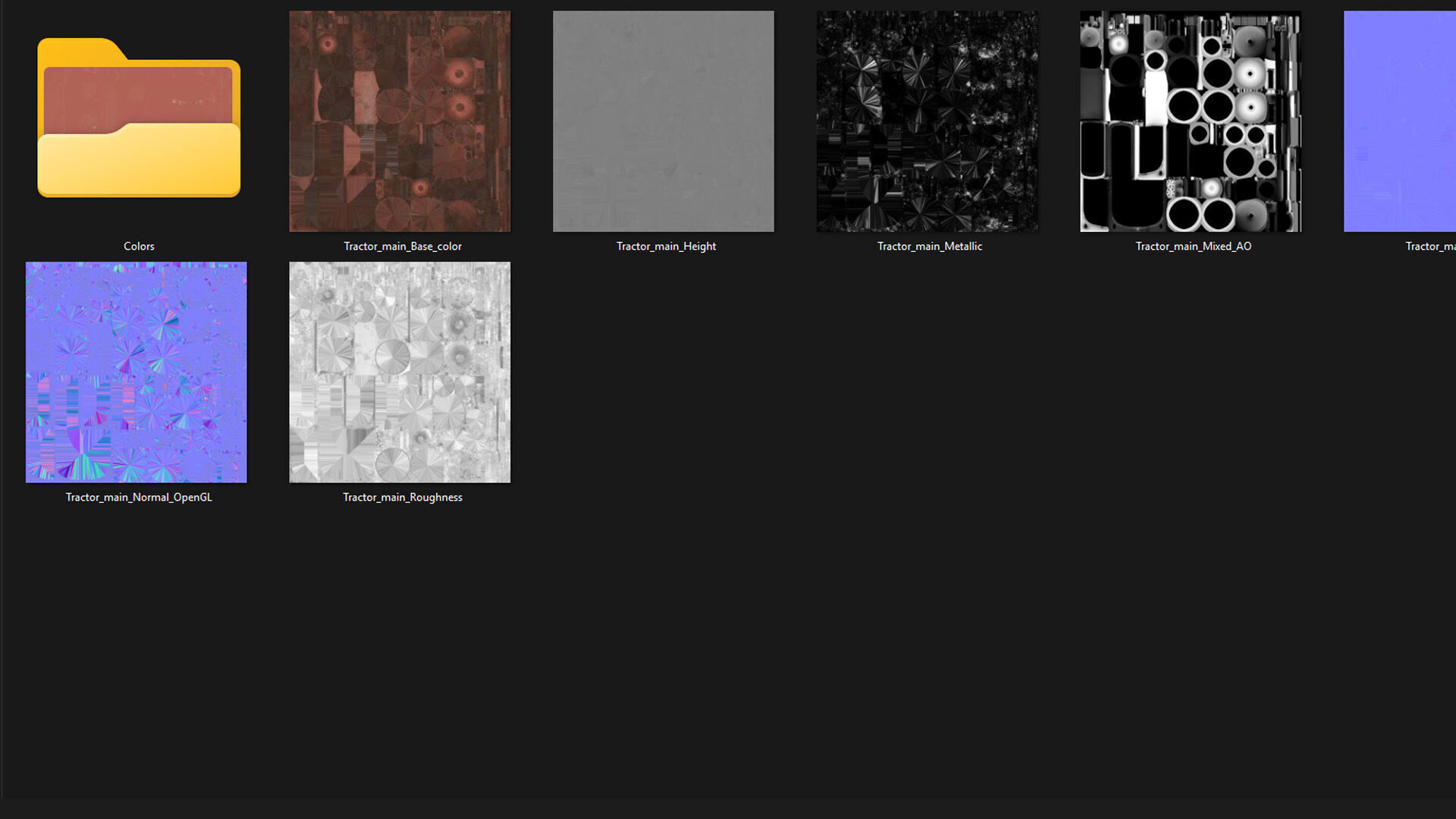The image size is (1456, 819).
Task: Select the Tractor_main_Normal_OpenGL thumbnail
Action: pyautogui.click(x=136, y=372)
